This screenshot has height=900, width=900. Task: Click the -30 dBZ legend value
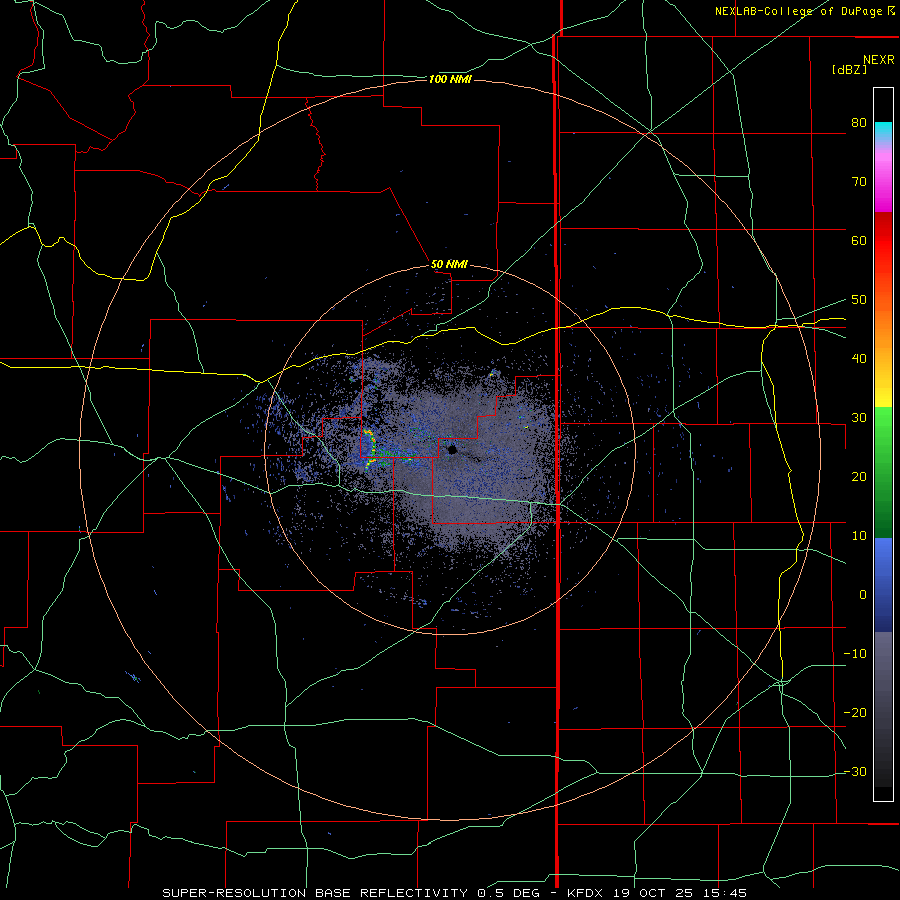pos(855,772)
